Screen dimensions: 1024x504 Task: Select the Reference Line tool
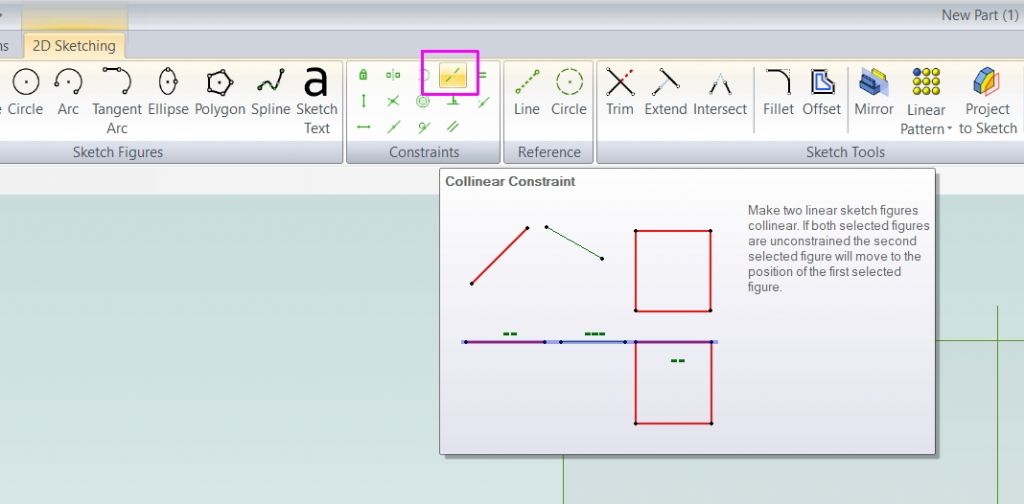tap(526, 93)
